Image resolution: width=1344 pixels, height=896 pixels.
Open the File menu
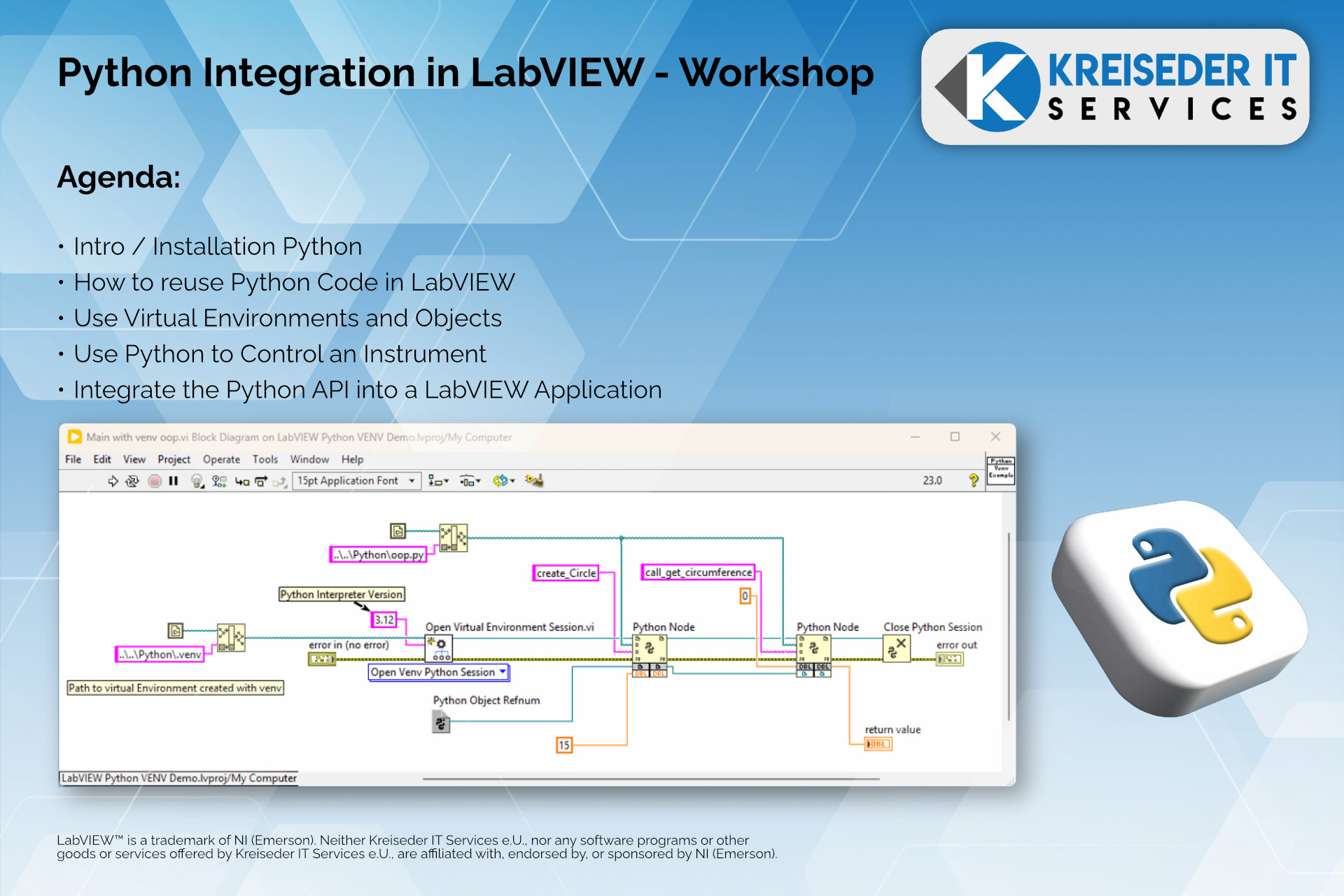pyautogui.click(x=73, y=459)
